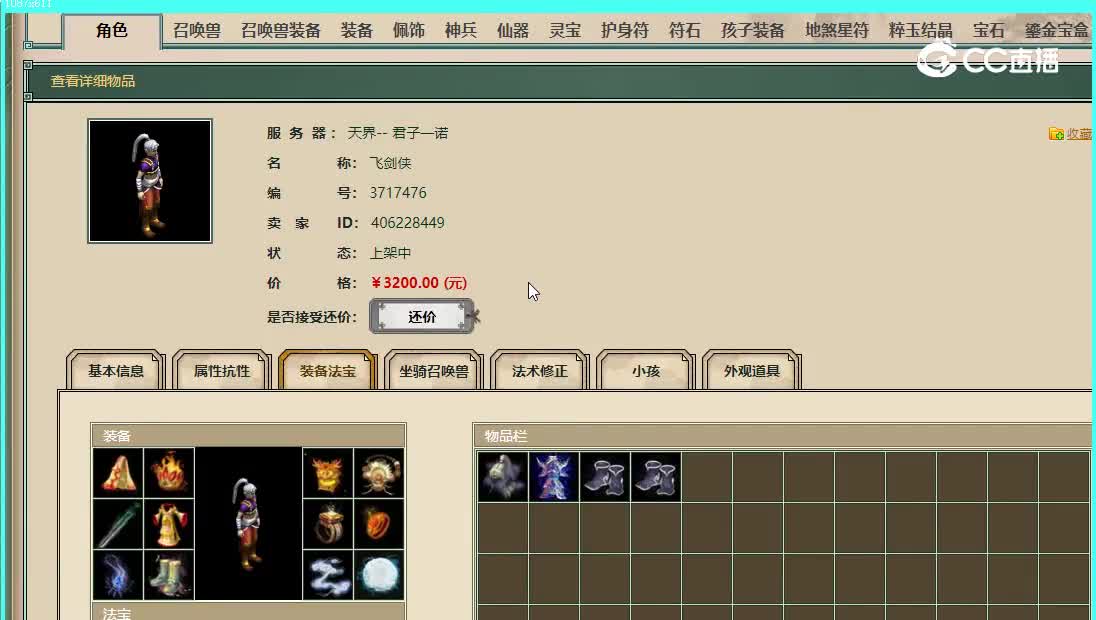Inspect the golden beast mask equipment icon

[328, 473]
